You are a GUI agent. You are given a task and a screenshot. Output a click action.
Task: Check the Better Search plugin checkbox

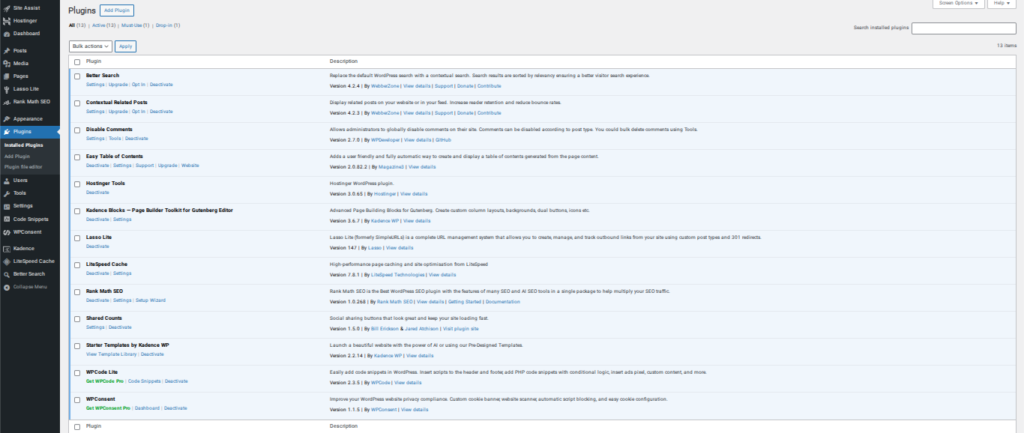click(77, 76)
